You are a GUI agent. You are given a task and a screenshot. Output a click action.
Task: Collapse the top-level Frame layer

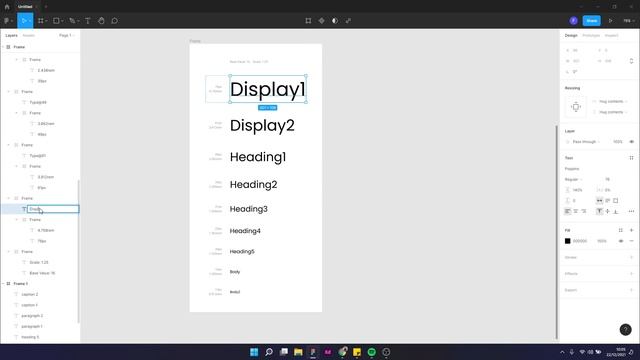tap(3, 47)
